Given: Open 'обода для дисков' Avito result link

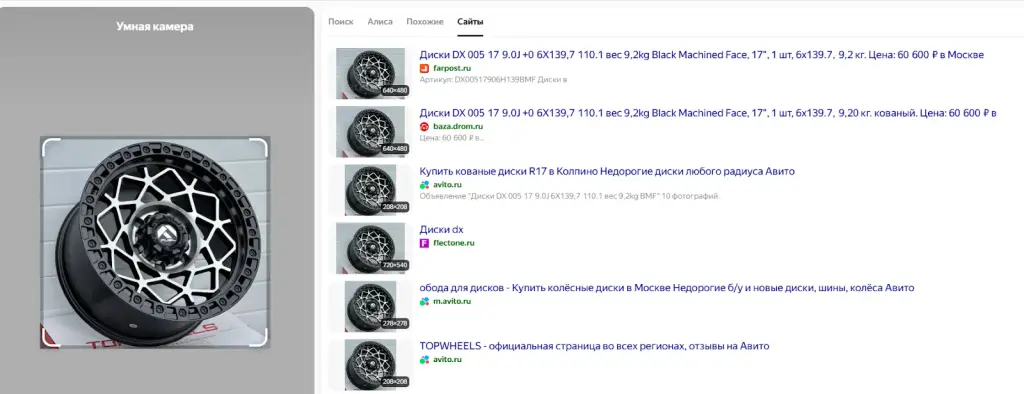Looking at the screenshot, I should [667, 287].
